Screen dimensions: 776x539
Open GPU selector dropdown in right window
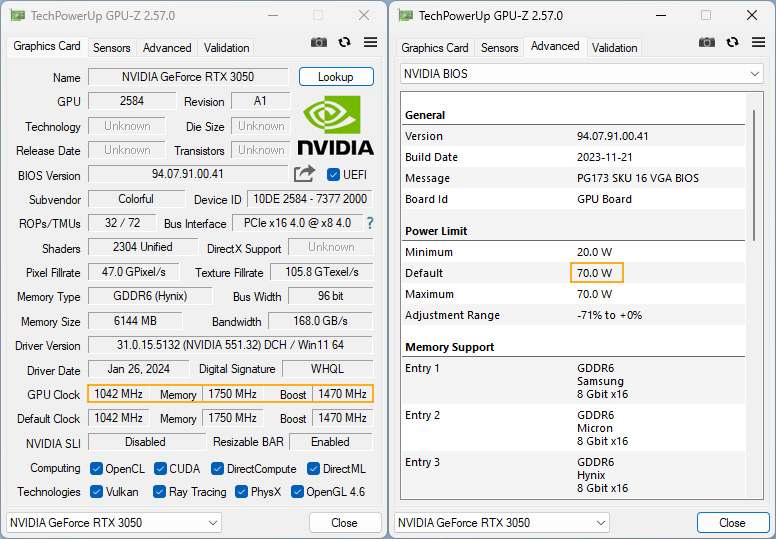coord(502,523)
